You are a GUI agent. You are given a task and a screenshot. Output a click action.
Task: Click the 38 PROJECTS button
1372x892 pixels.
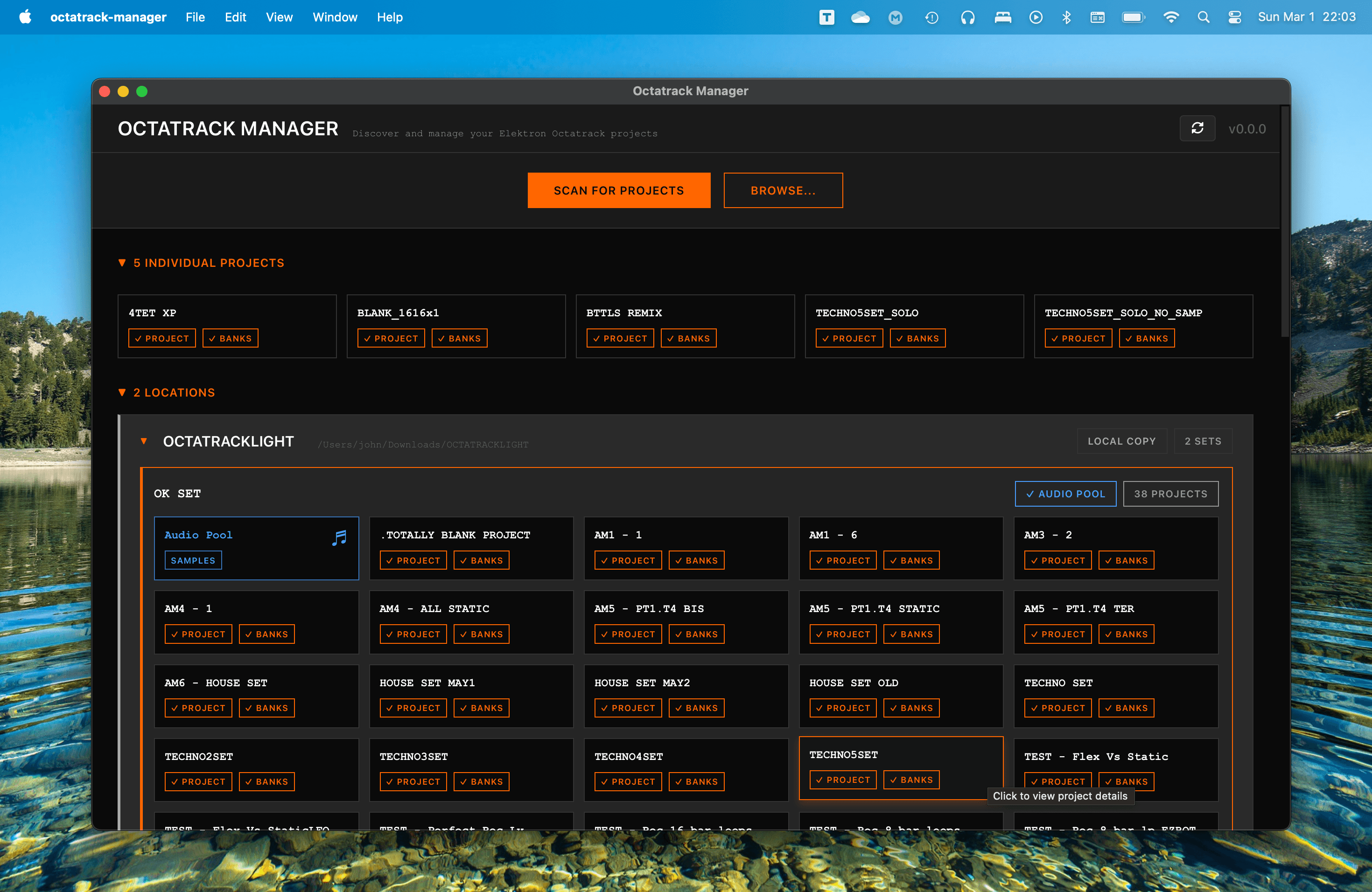click(1171, 493)
